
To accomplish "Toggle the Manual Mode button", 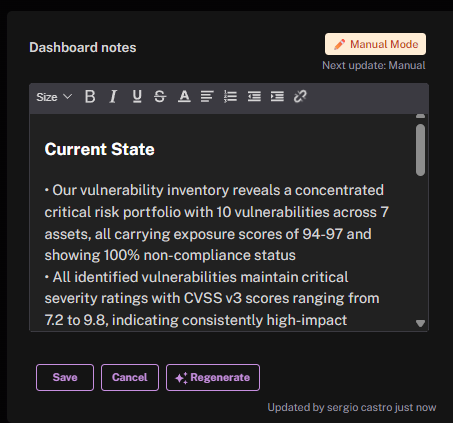I will [x=375, y=44].
